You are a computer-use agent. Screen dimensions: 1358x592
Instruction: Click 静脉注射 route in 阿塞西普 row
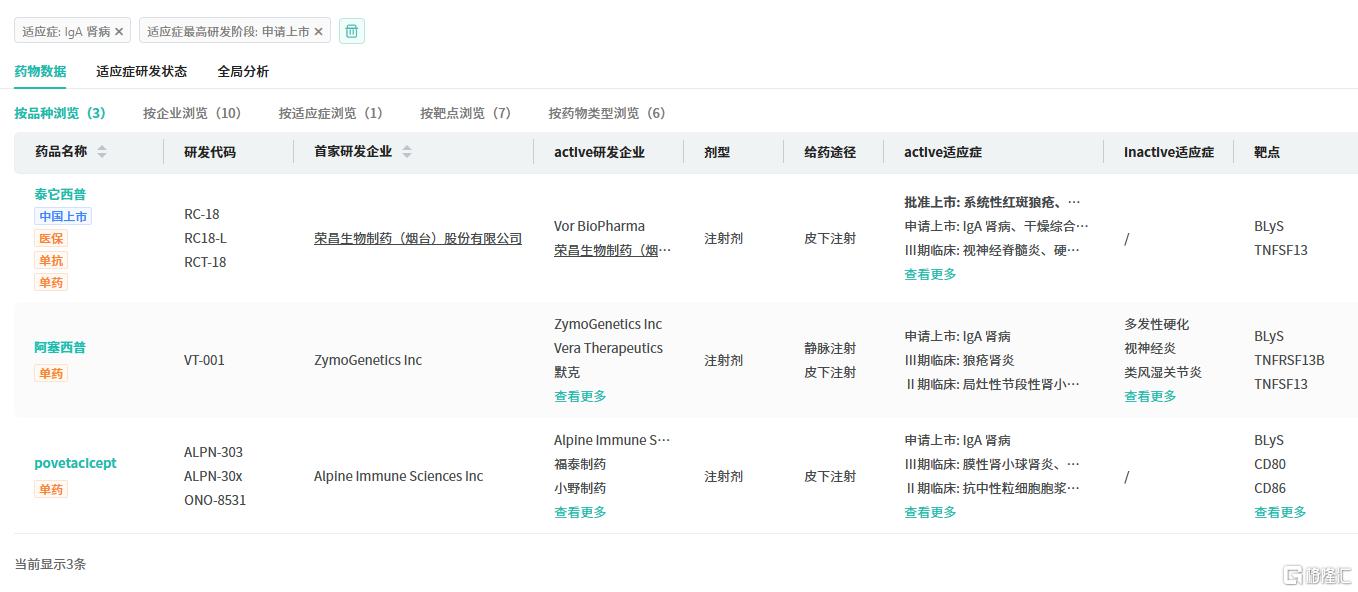click(830, 348)
